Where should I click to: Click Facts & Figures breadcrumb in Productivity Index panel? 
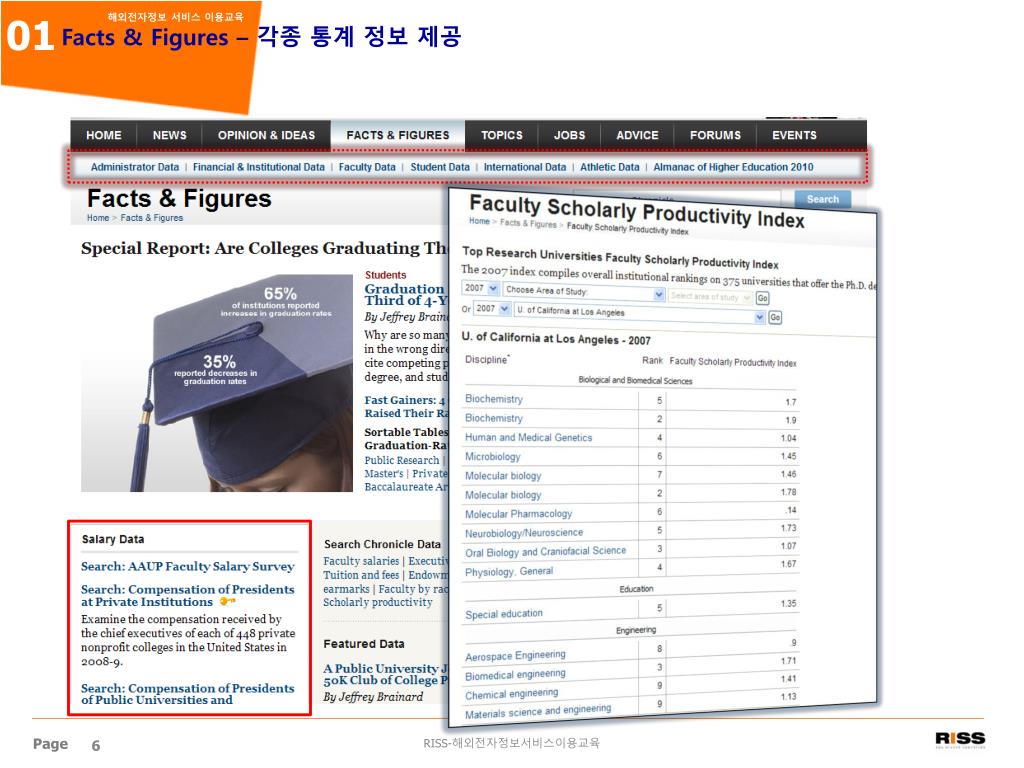tap(528, 223)
